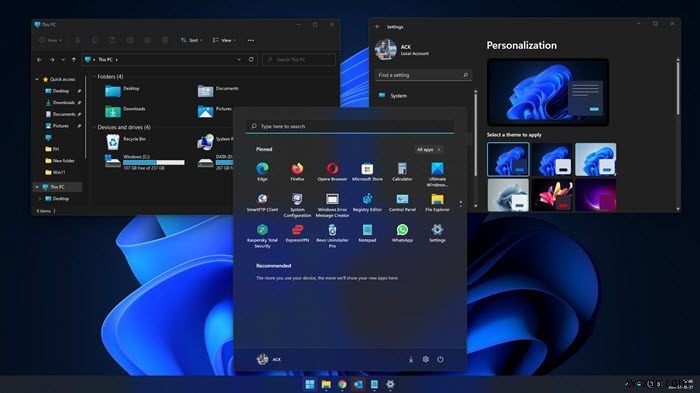Click the Cut icon in File Explorer toolbar
Screen dimensions: 700x393
[78, 40]
